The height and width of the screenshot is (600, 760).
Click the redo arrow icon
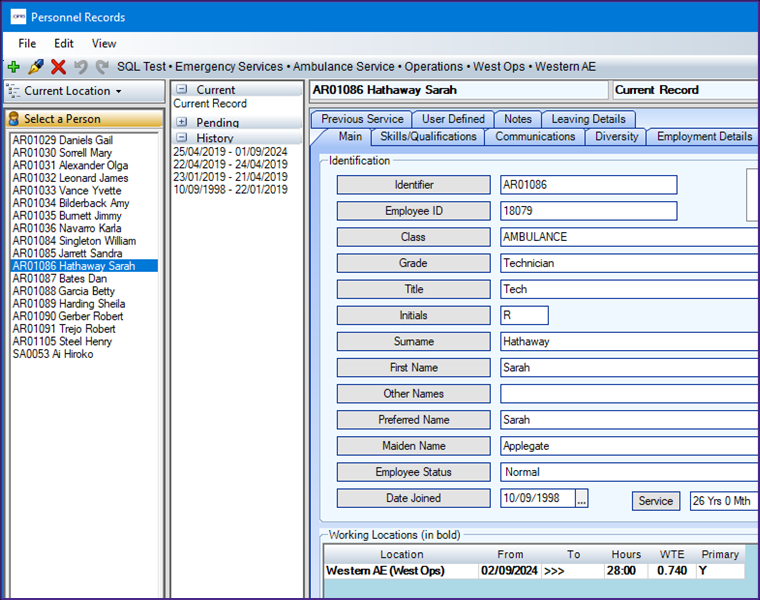(x=101, y=67)
